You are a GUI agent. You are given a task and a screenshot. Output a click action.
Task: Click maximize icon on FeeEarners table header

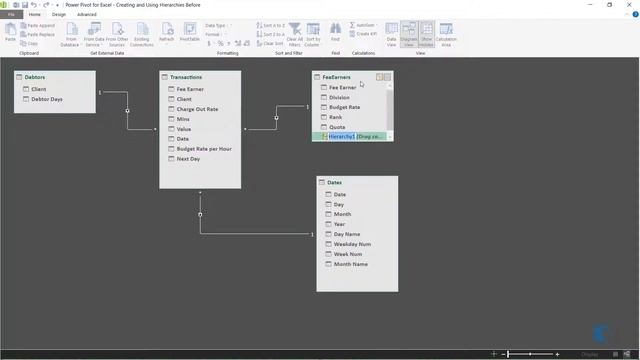pyautogui.click(x=387, y=77)
